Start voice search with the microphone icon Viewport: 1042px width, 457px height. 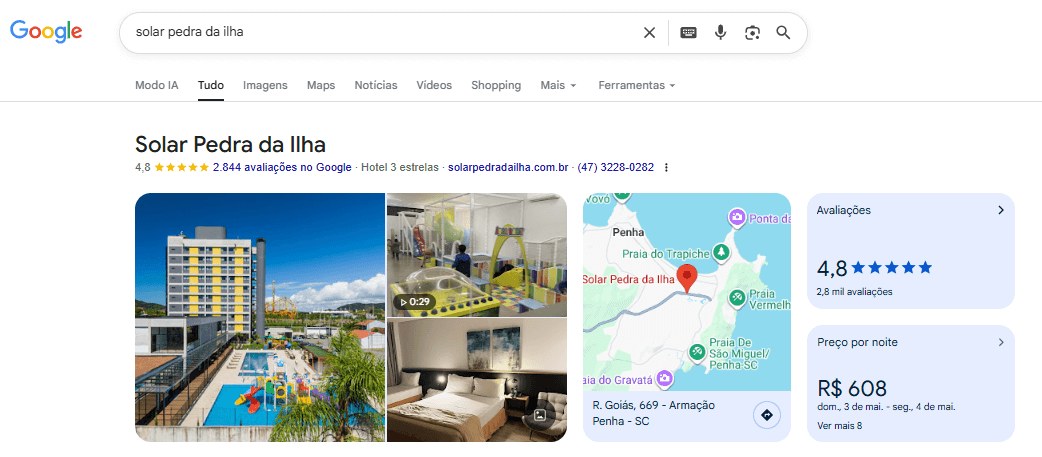[x=720, y=33]
